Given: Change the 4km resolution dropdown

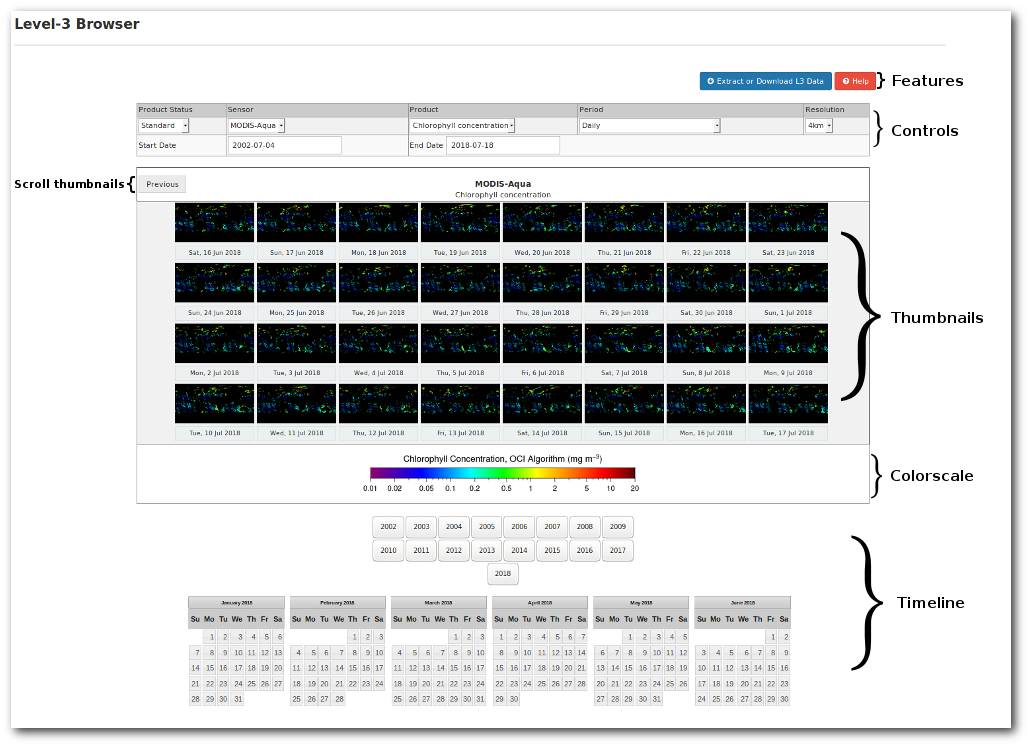Looking at the screenshot, I should (819, 126).
